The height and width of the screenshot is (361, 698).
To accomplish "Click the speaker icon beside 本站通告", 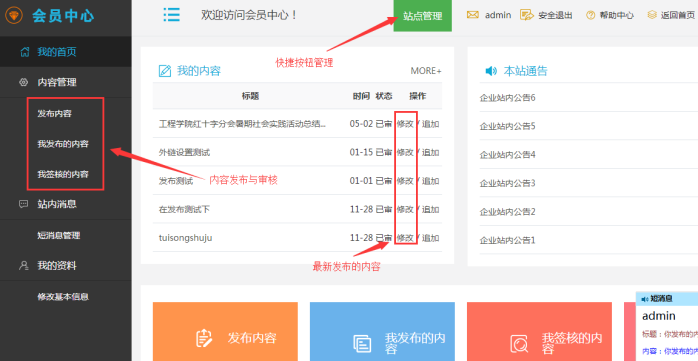I will pyautogui.click(x=491, y=71).
